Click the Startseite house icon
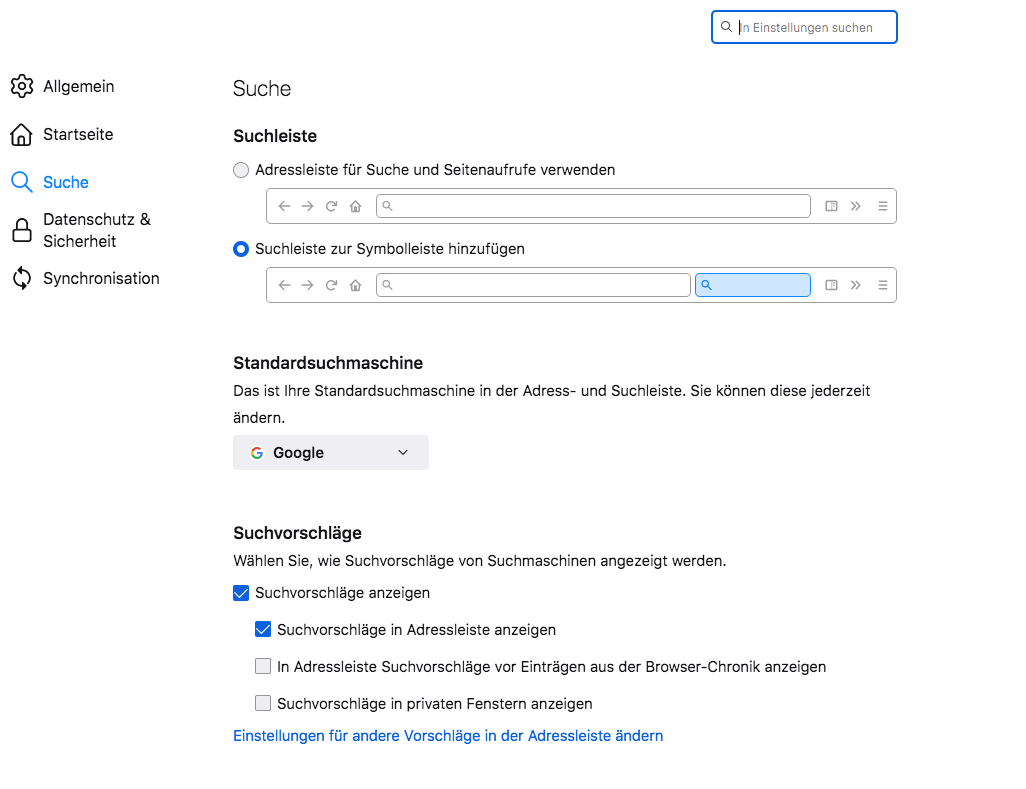Viewport: 1026px width, 789px height. (22, 135)
